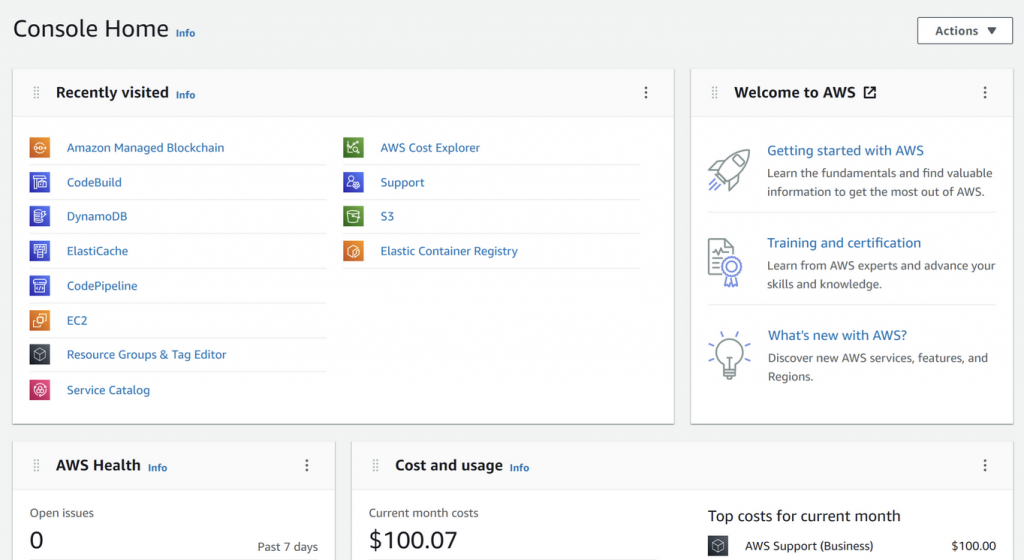Viewport: 1024px width, 560px height.
Task: Click the Resource Groups & Tag Editor icon
Action: pos(40,354)
